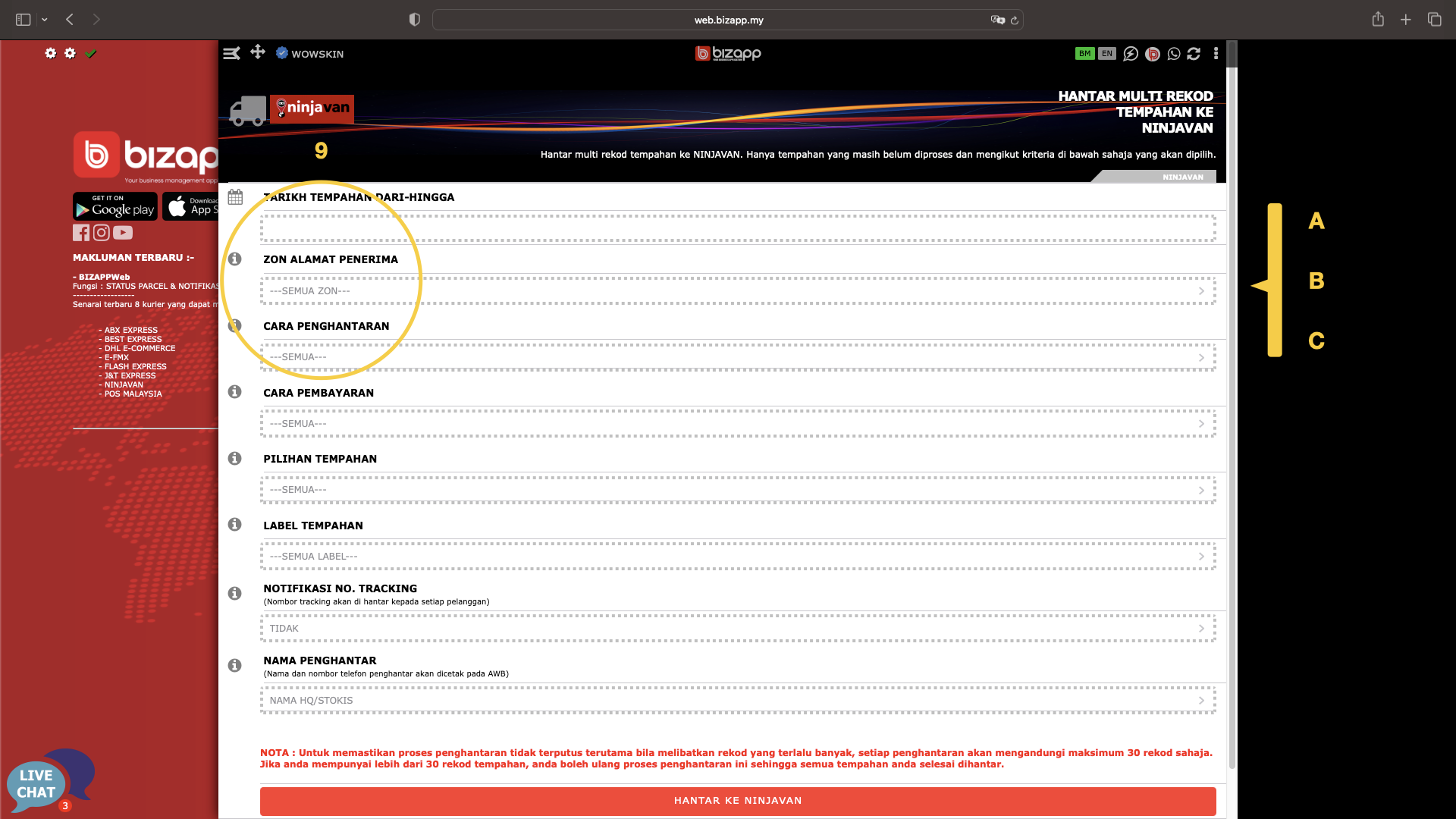Switch language to BM

coord(1084,54)
